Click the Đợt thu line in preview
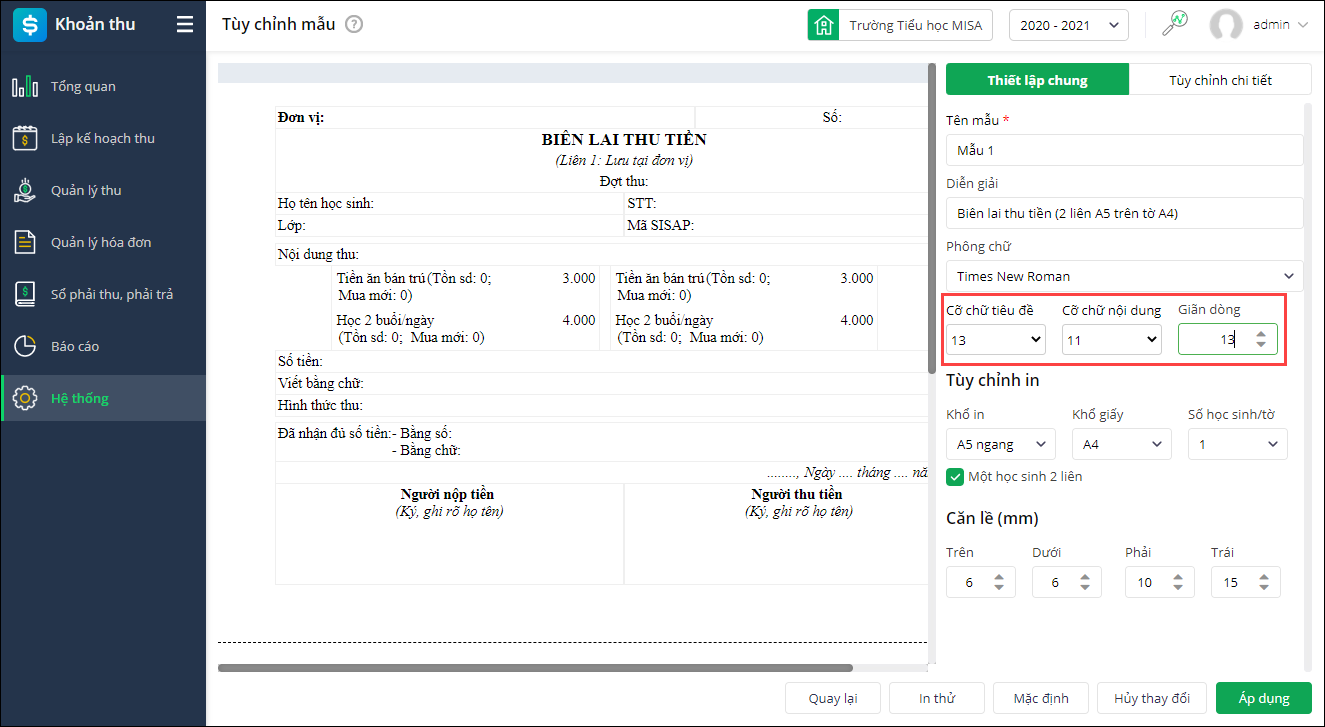 (624, 181)
